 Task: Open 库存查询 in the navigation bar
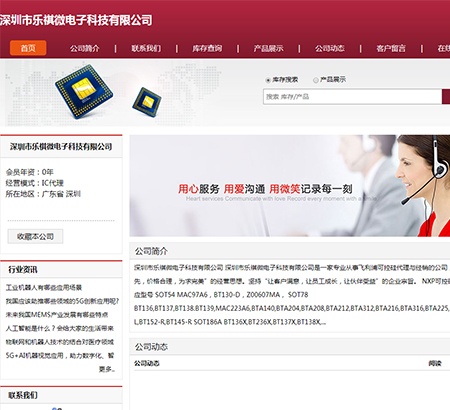pos(207,49)
